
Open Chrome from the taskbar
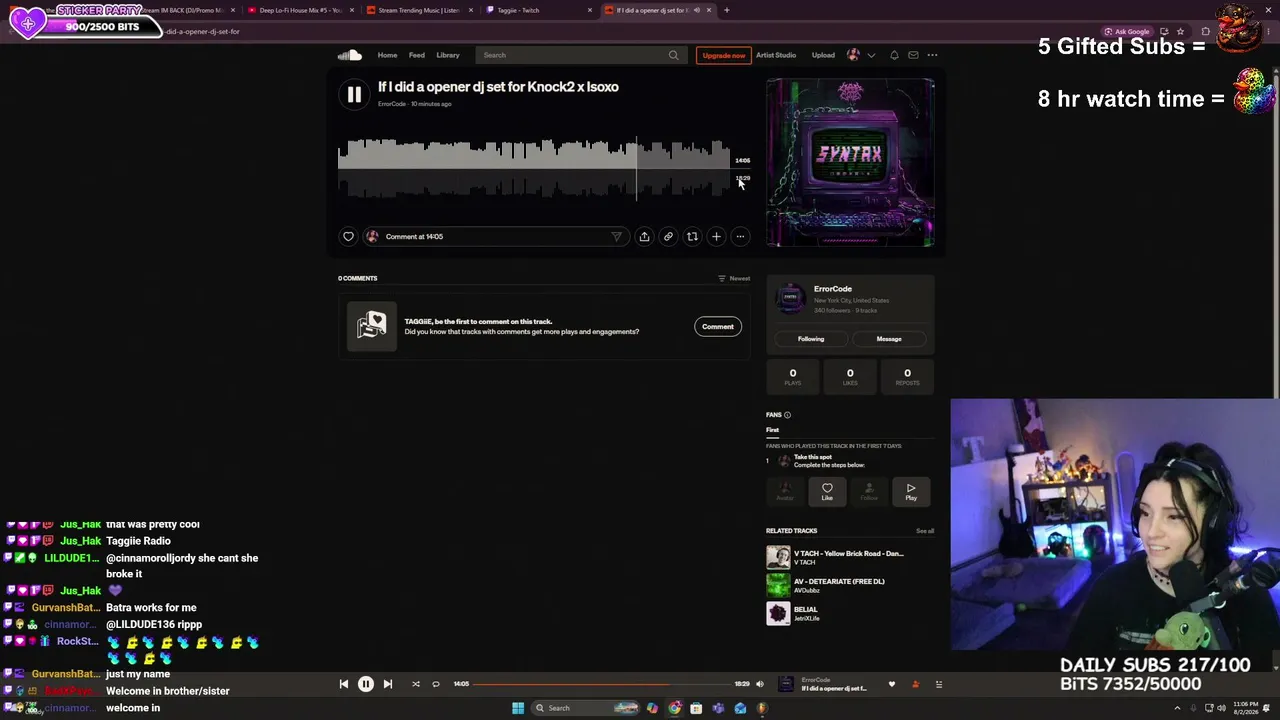[674, 708]
